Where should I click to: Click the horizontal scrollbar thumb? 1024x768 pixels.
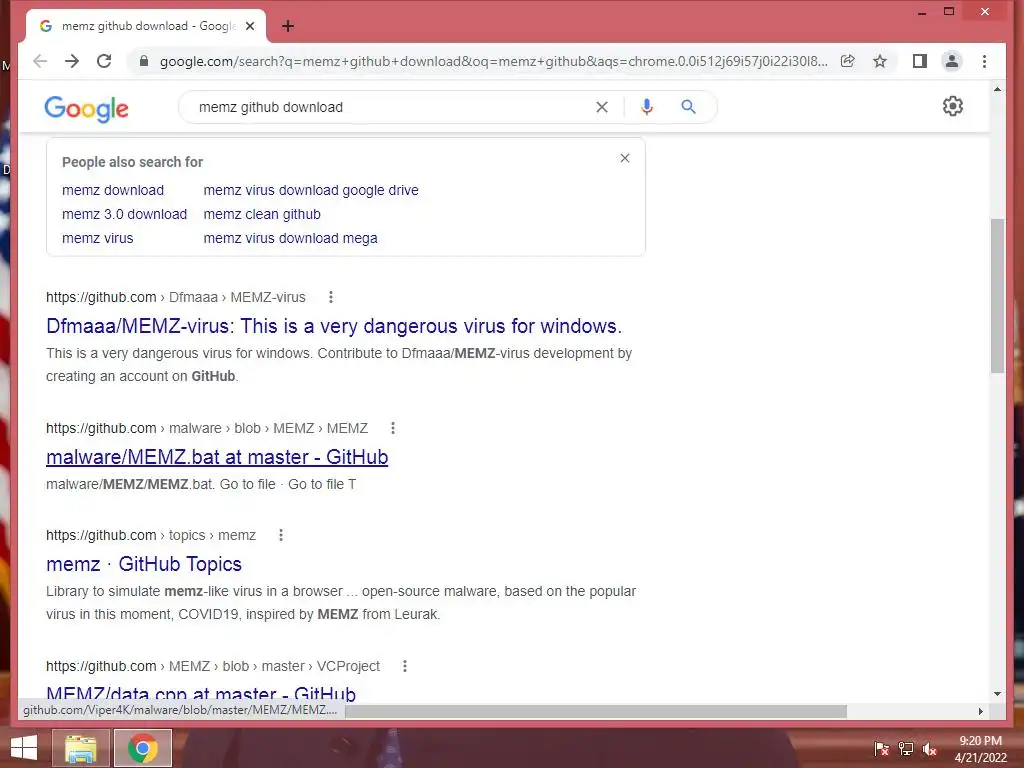tap(596, 711)
